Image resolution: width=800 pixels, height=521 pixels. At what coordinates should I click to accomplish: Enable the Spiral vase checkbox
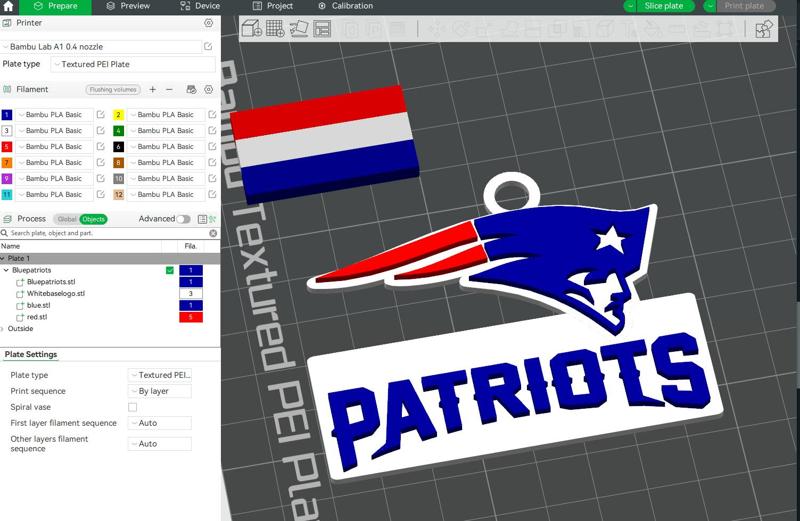pyautogui.click(x=133, y=407)
